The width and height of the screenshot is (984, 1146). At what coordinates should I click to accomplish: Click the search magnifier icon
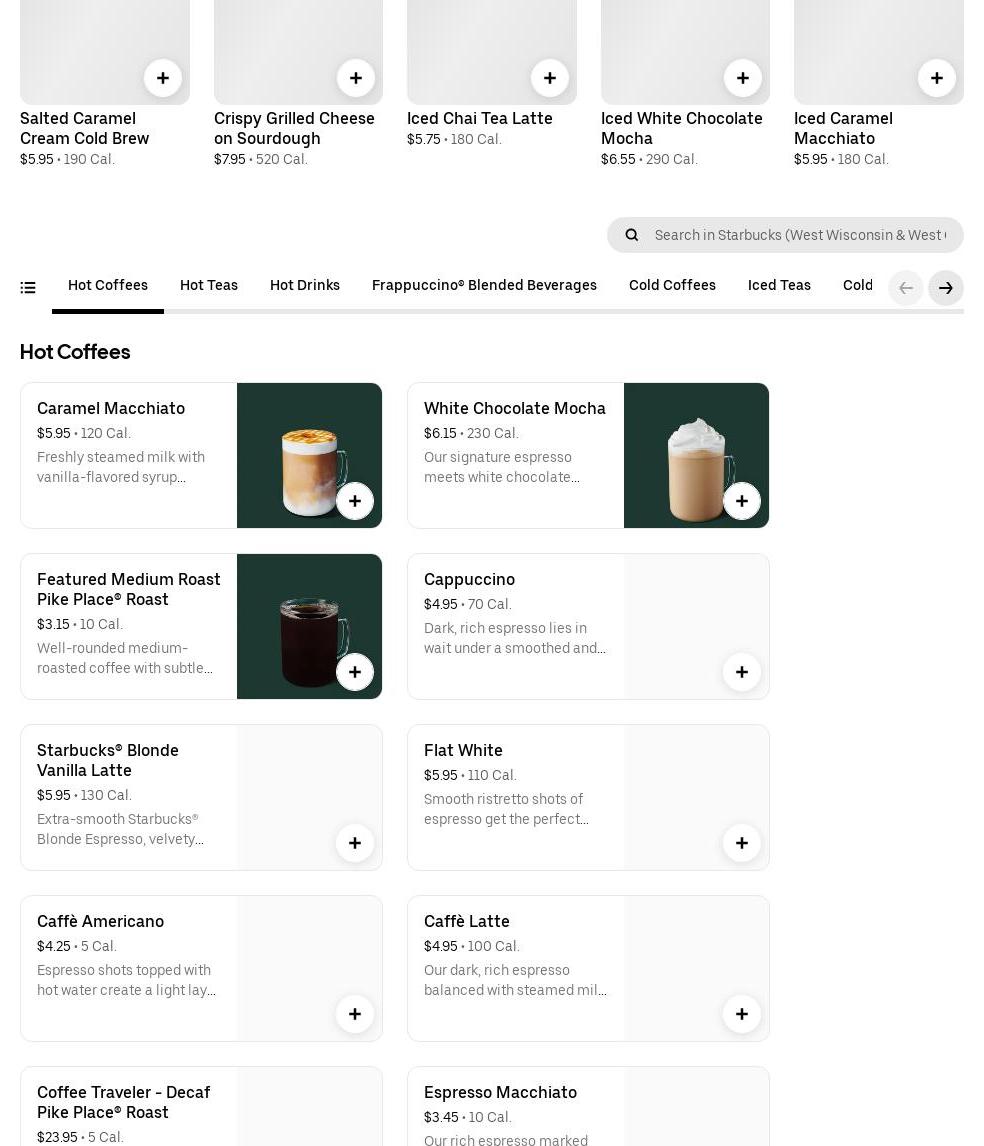click(632, 235)
